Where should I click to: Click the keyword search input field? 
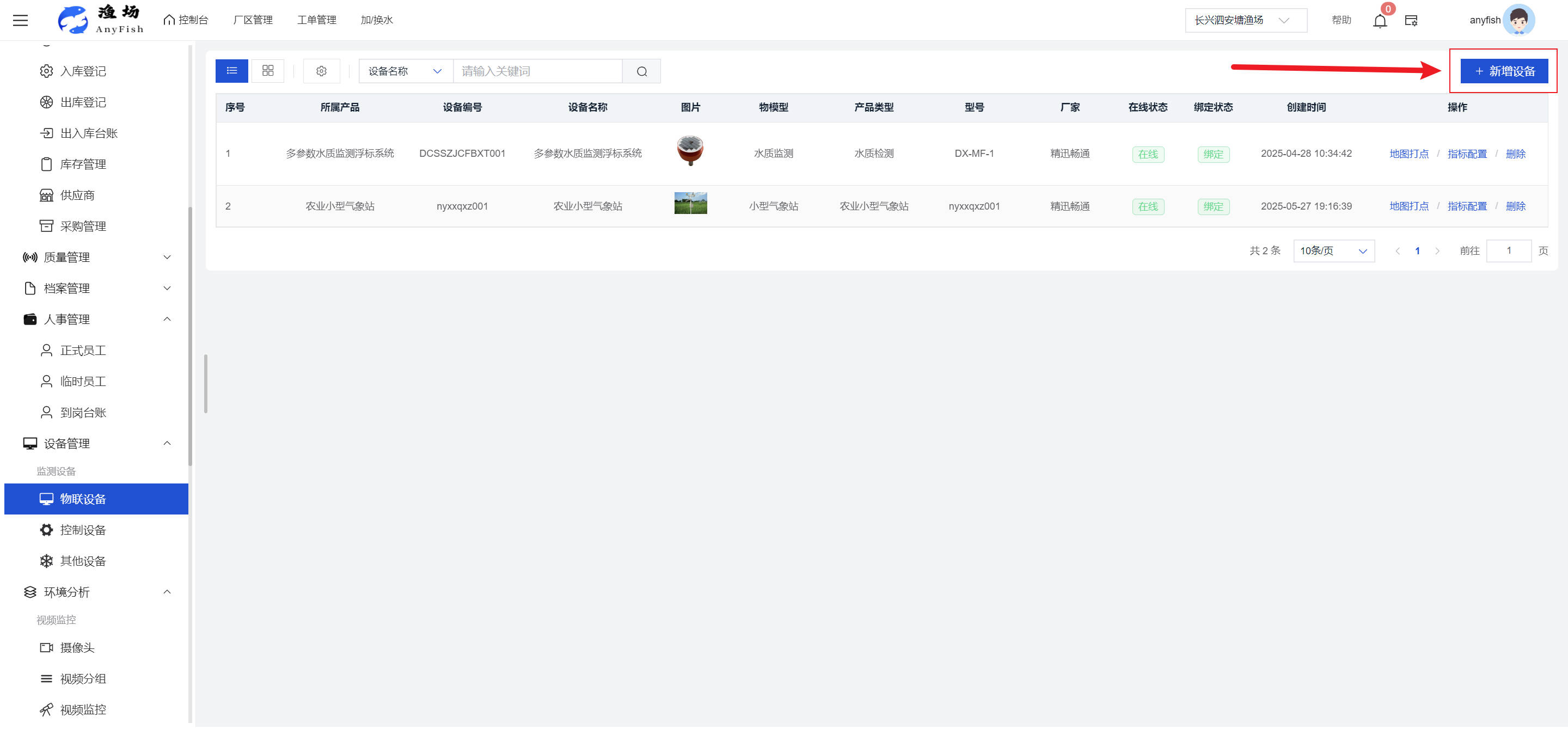tap(537, 71)
